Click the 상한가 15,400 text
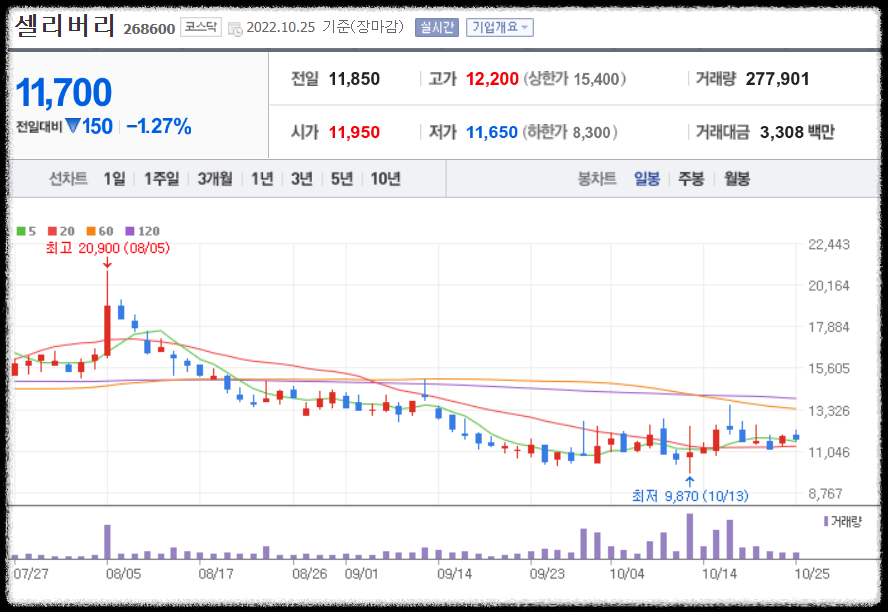This screenshot has height=612, width=888. tap(575, 79)
